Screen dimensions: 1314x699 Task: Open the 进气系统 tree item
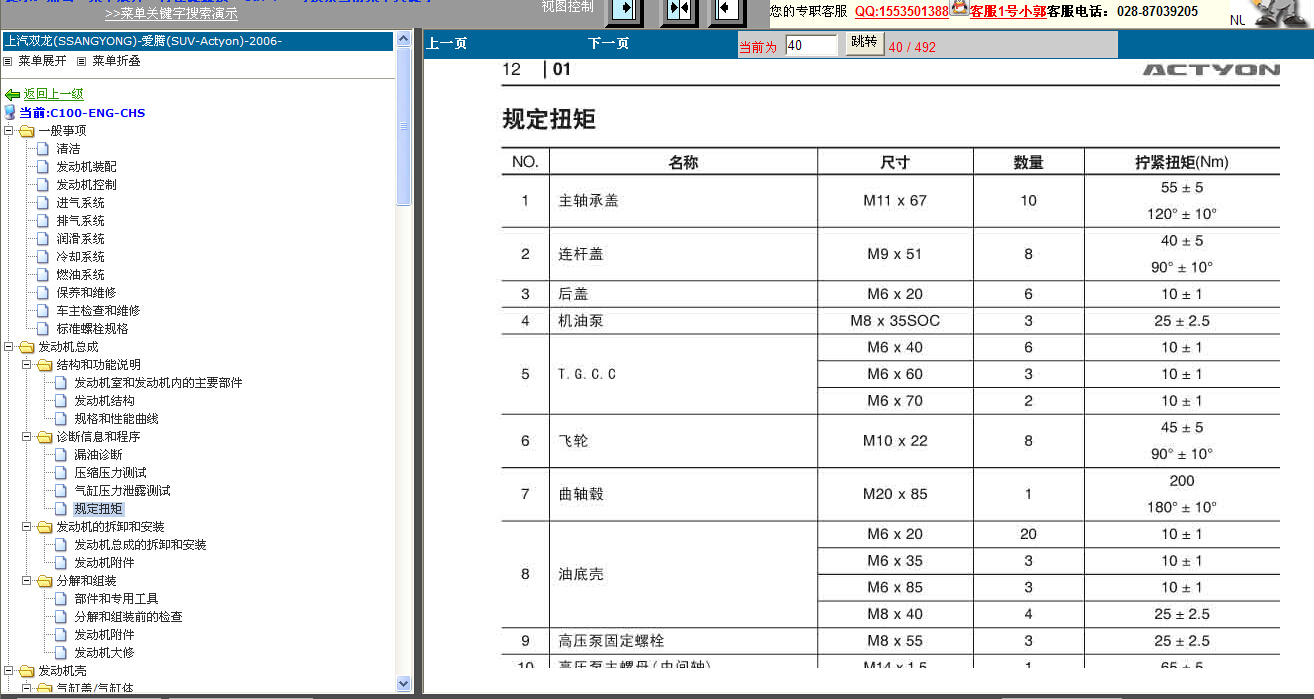click(80, 203)
